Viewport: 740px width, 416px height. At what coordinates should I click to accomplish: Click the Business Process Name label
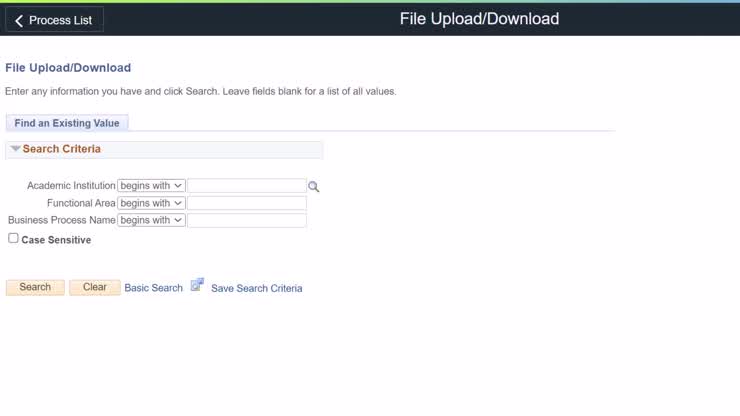61,220
